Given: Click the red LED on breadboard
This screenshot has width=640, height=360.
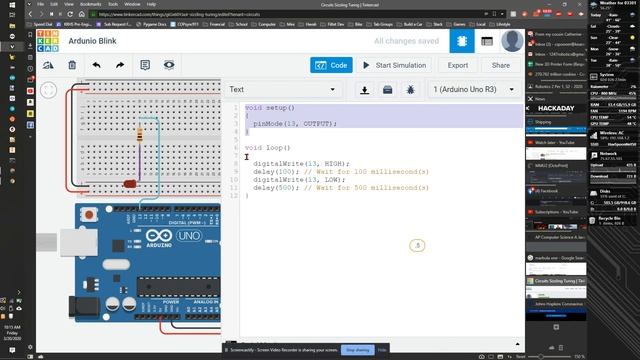Looking at the screenshot, I should [x=130, y=184].
